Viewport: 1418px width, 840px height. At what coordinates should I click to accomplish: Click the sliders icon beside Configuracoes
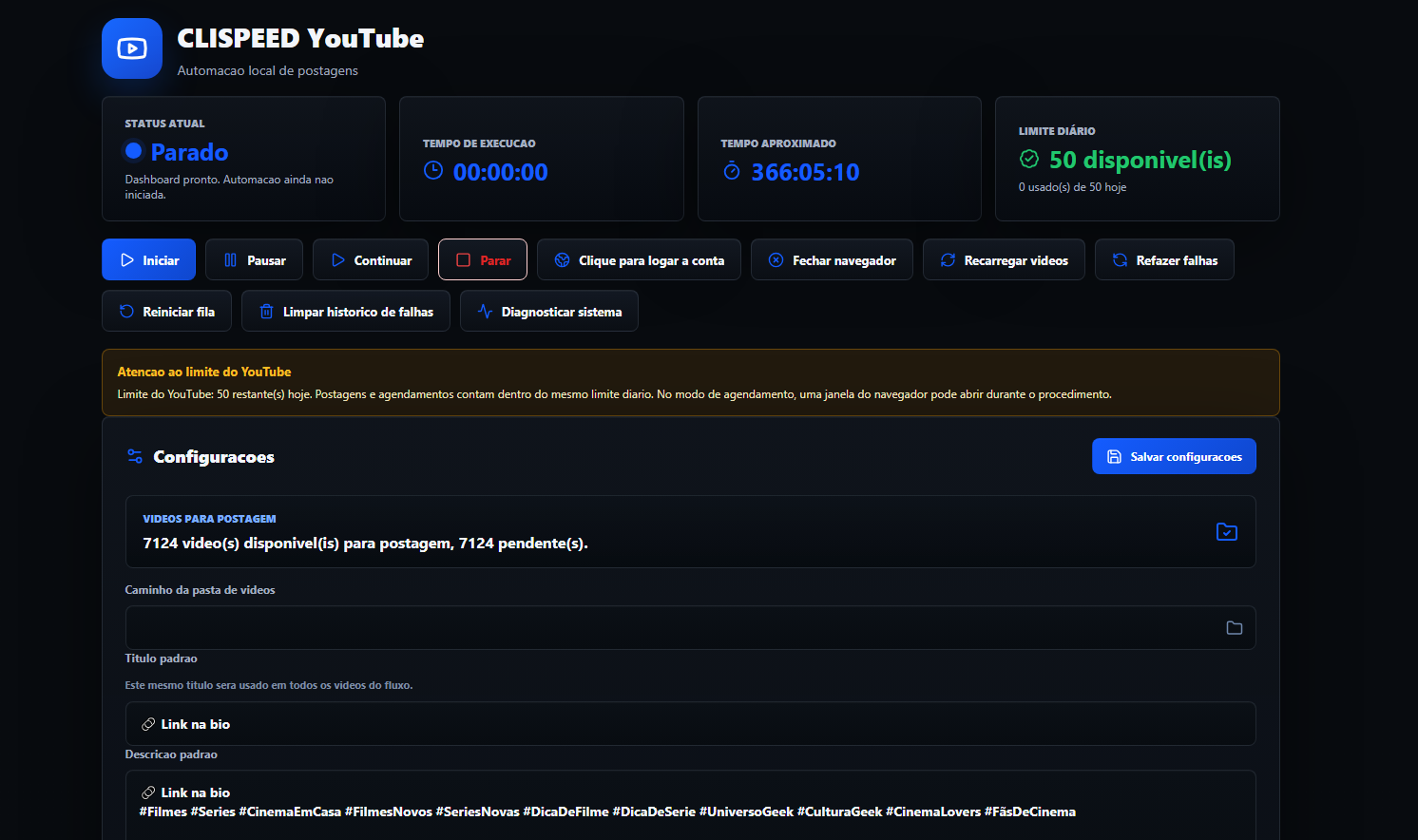tap(135, 456)
